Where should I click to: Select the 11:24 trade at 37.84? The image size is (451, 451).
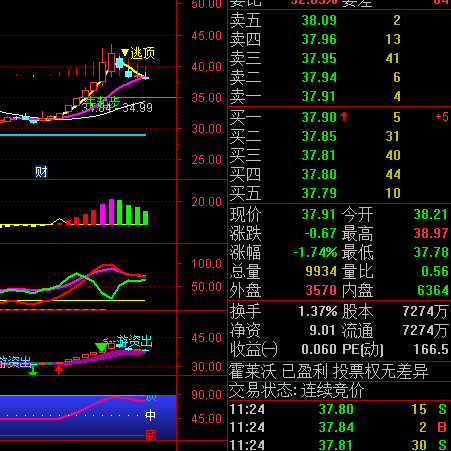point(339,427)
